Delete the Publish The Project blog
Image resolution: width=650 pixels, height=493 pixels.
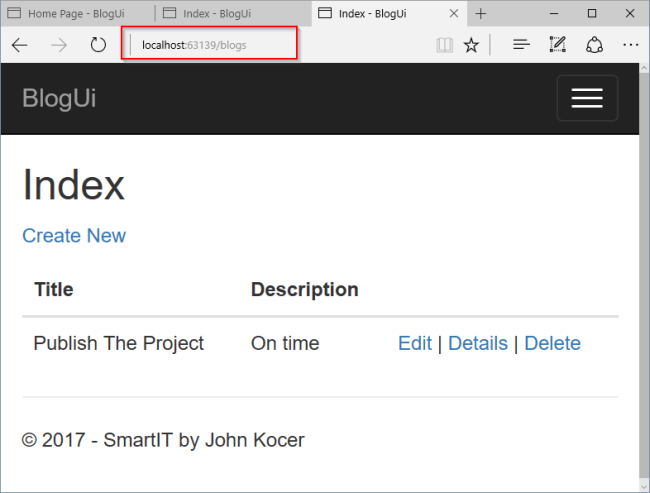pyautogui.click(x=553, y=343)
